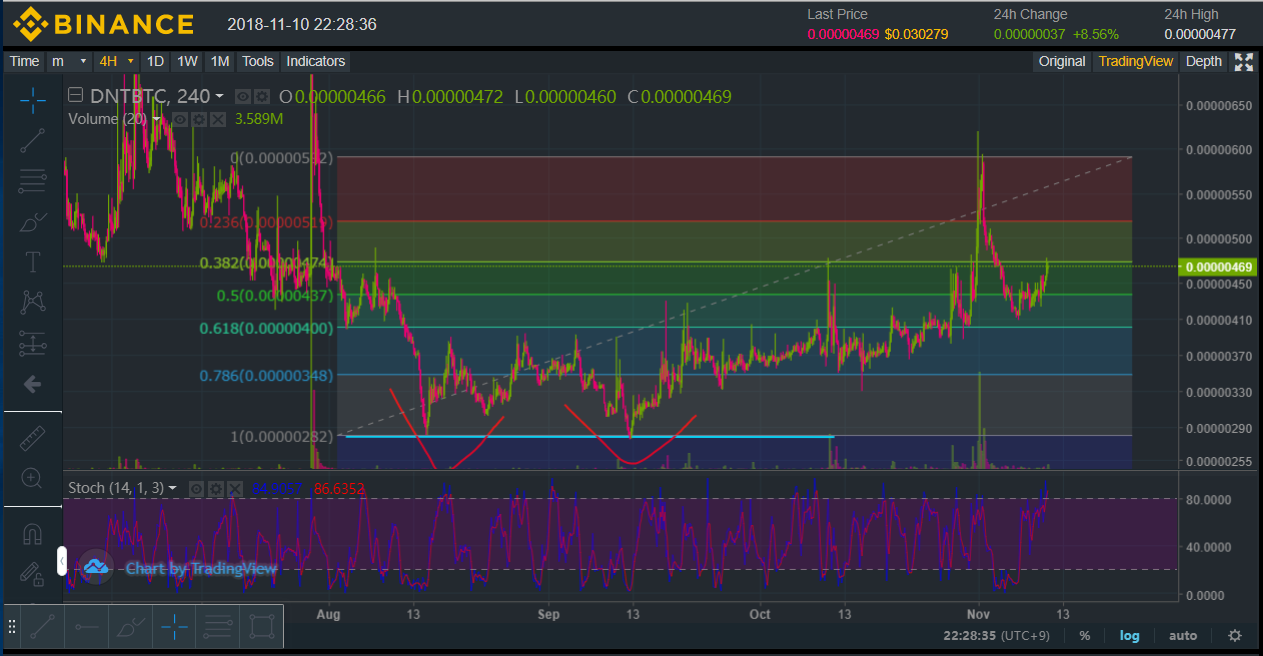This screenshot has width=1263, height=656.
Task: Select the crosshair cursor tool in left sidebar
Action: click(32, 99)
